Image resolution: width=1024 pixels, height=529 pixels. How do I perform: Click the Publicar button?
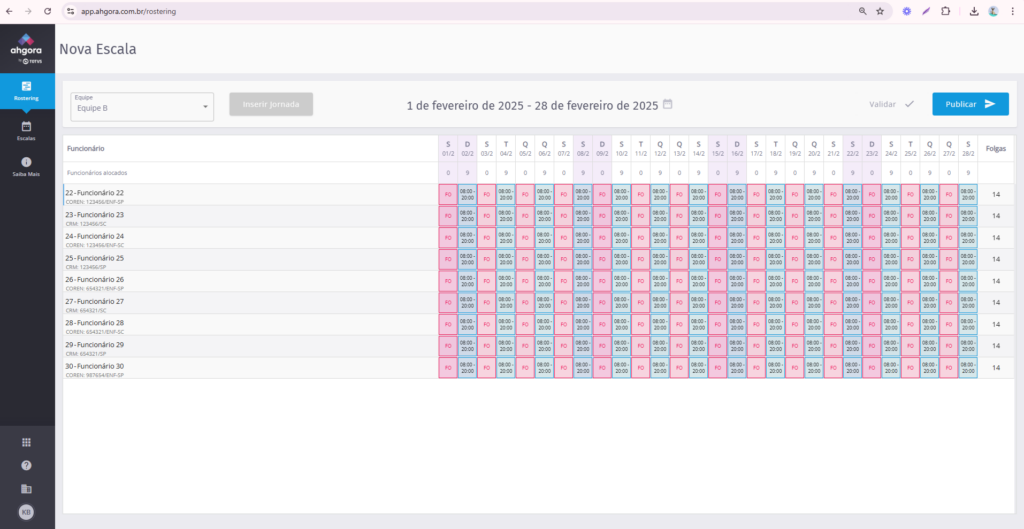click(970, 104)
